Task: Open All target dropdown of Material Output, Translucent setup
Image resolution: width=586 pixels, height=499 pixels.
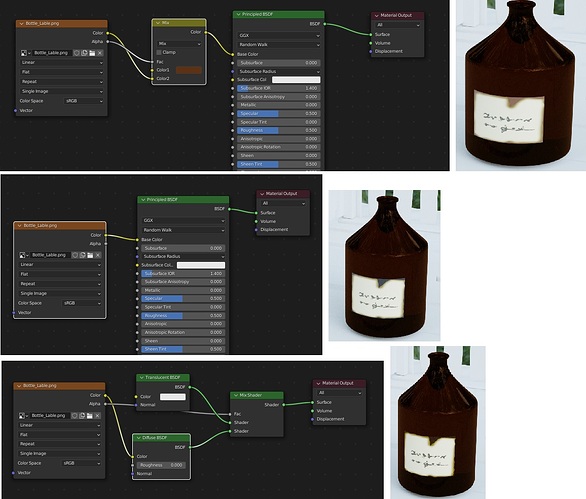Action: (x=339, y=393)
